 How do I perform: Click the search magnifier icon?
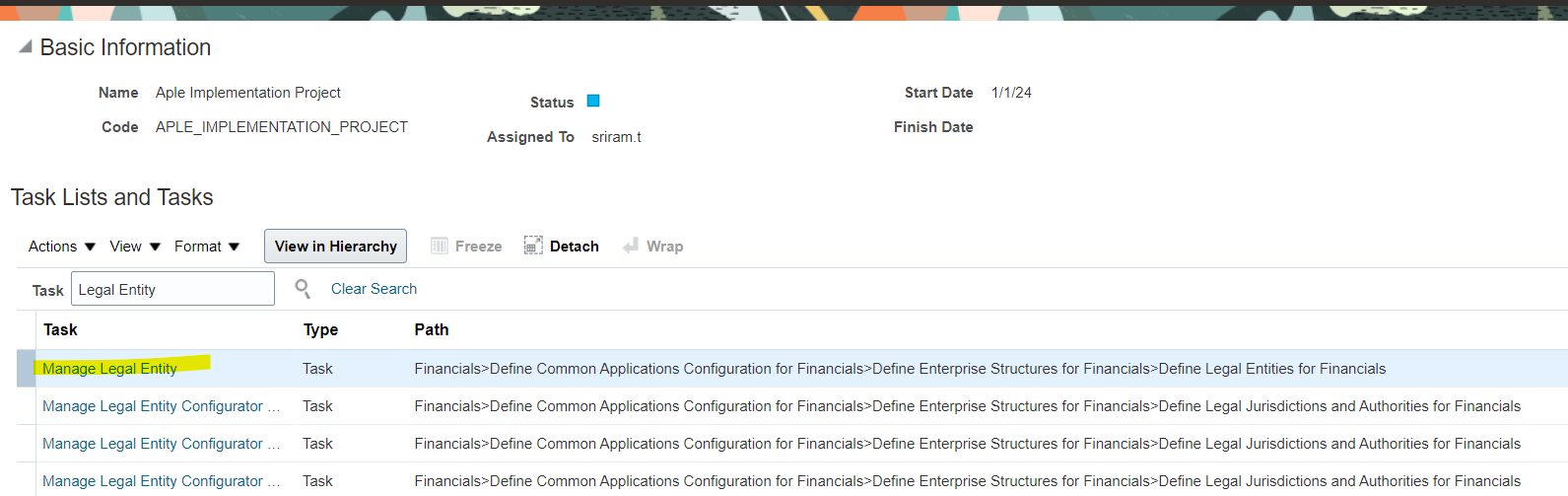pyautogui.click(x=303, y=288)
